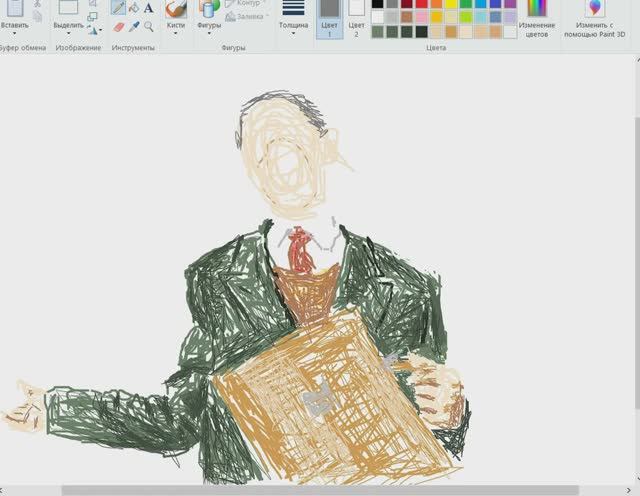Viewport: 640px width, 496px height.
Task: Pick the dark blue swatch in top row
Action: tap(495, 4)
